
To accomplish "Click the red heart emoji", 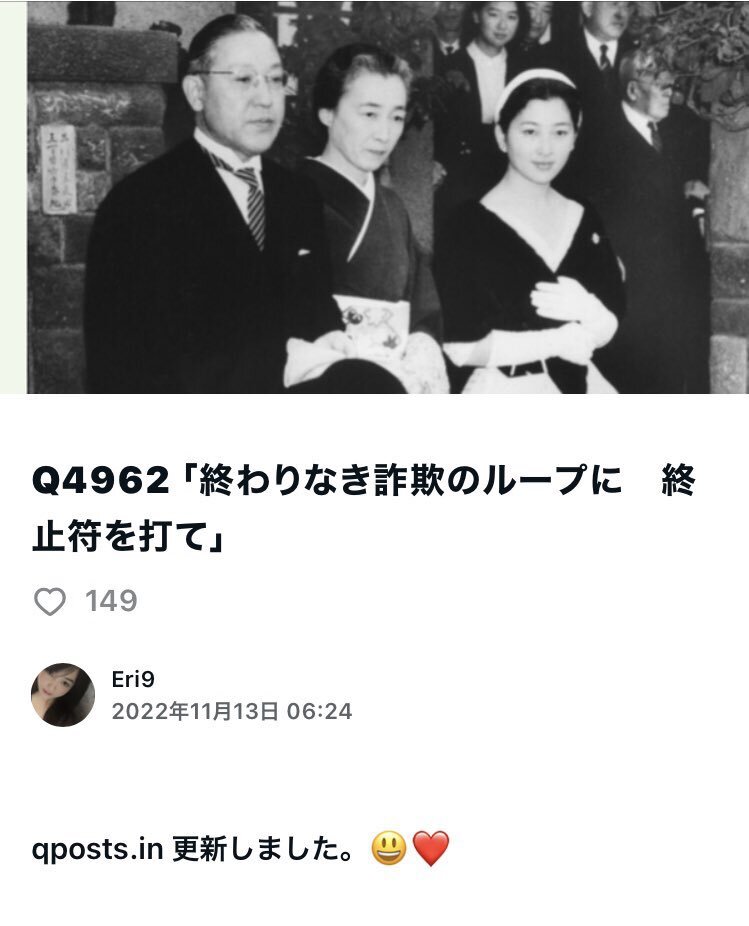I will (431, 849).
